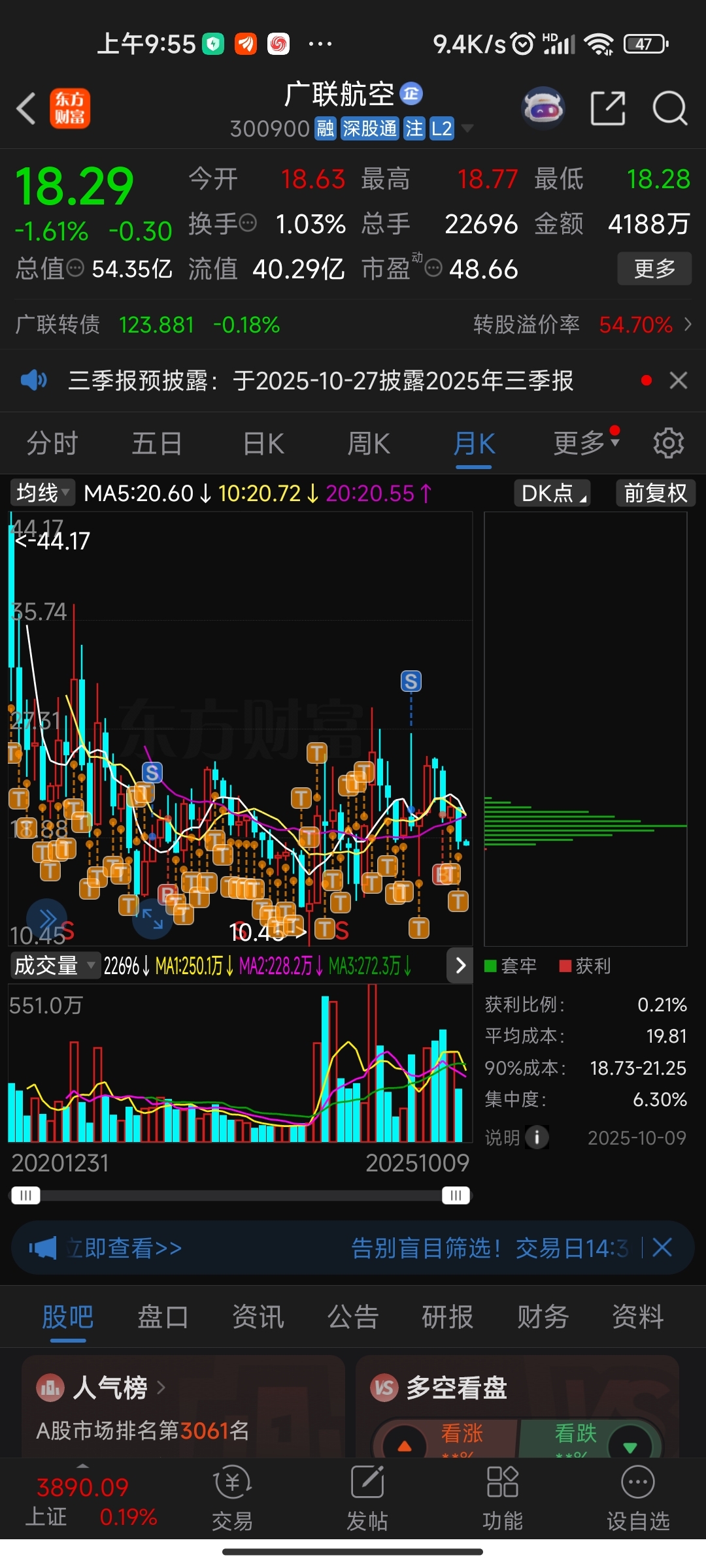706x1568 pixels.
Task: Switch to 分时 chart tab
Action: (x=52, y=444)
